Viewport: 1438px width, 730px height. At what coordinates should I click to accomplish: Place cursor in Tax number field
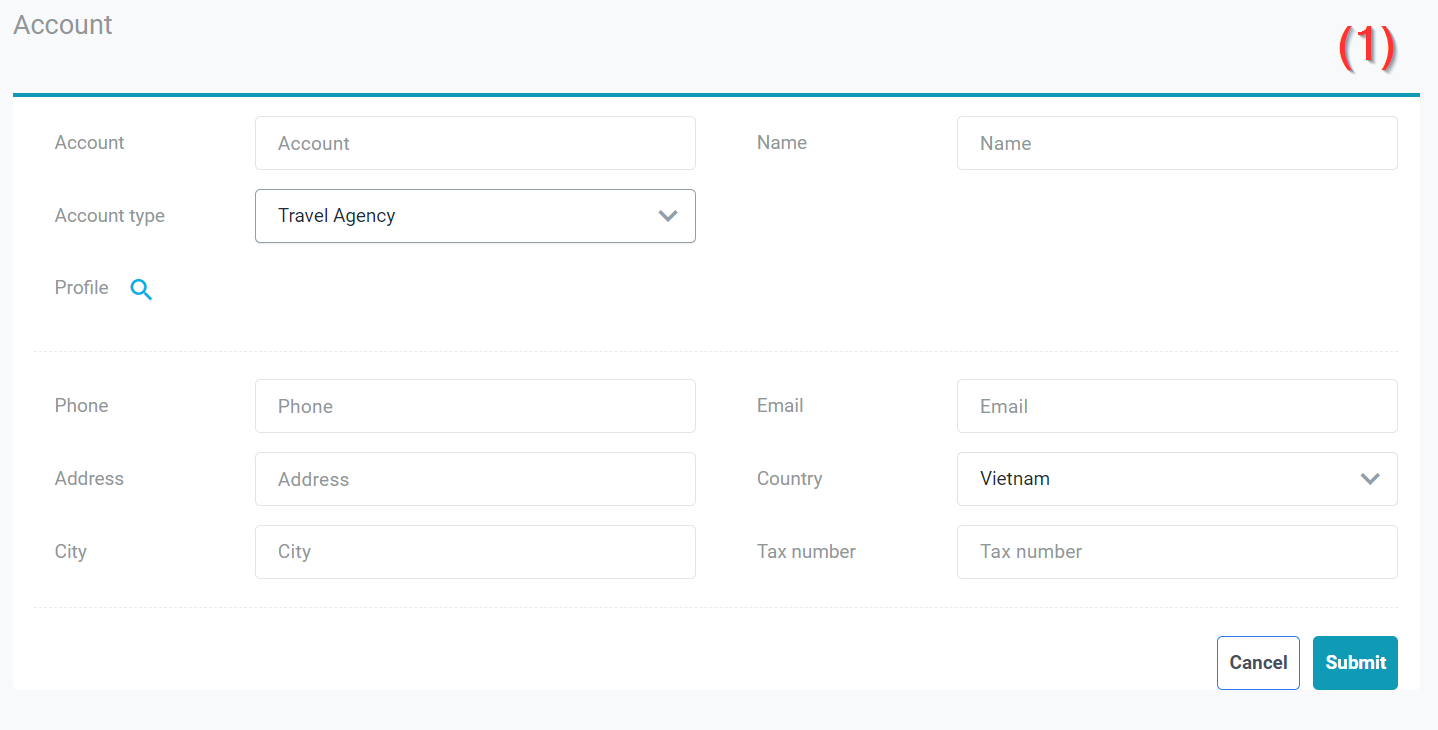(x=1176, y=552)
